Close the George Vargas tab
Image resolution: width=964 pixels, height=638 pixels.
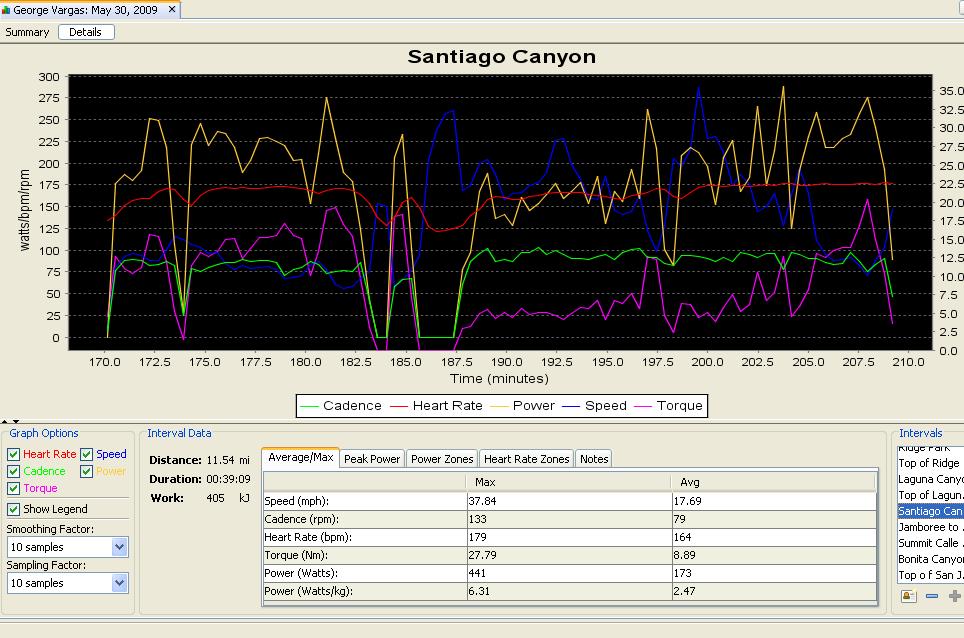[172, 10]
